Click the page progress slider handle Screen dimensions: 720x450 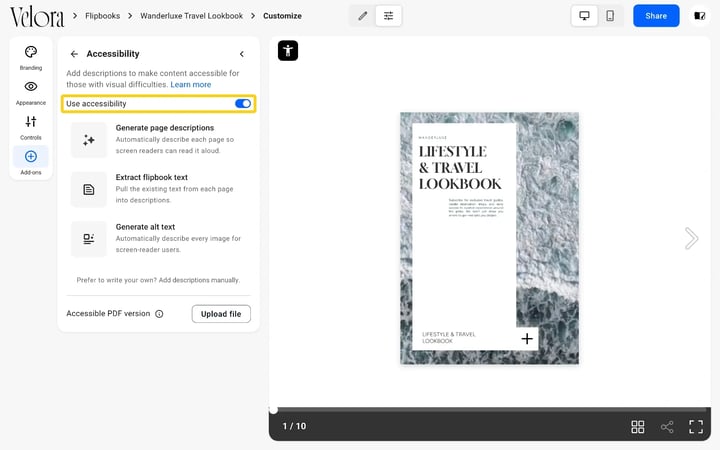click(273, 410)
